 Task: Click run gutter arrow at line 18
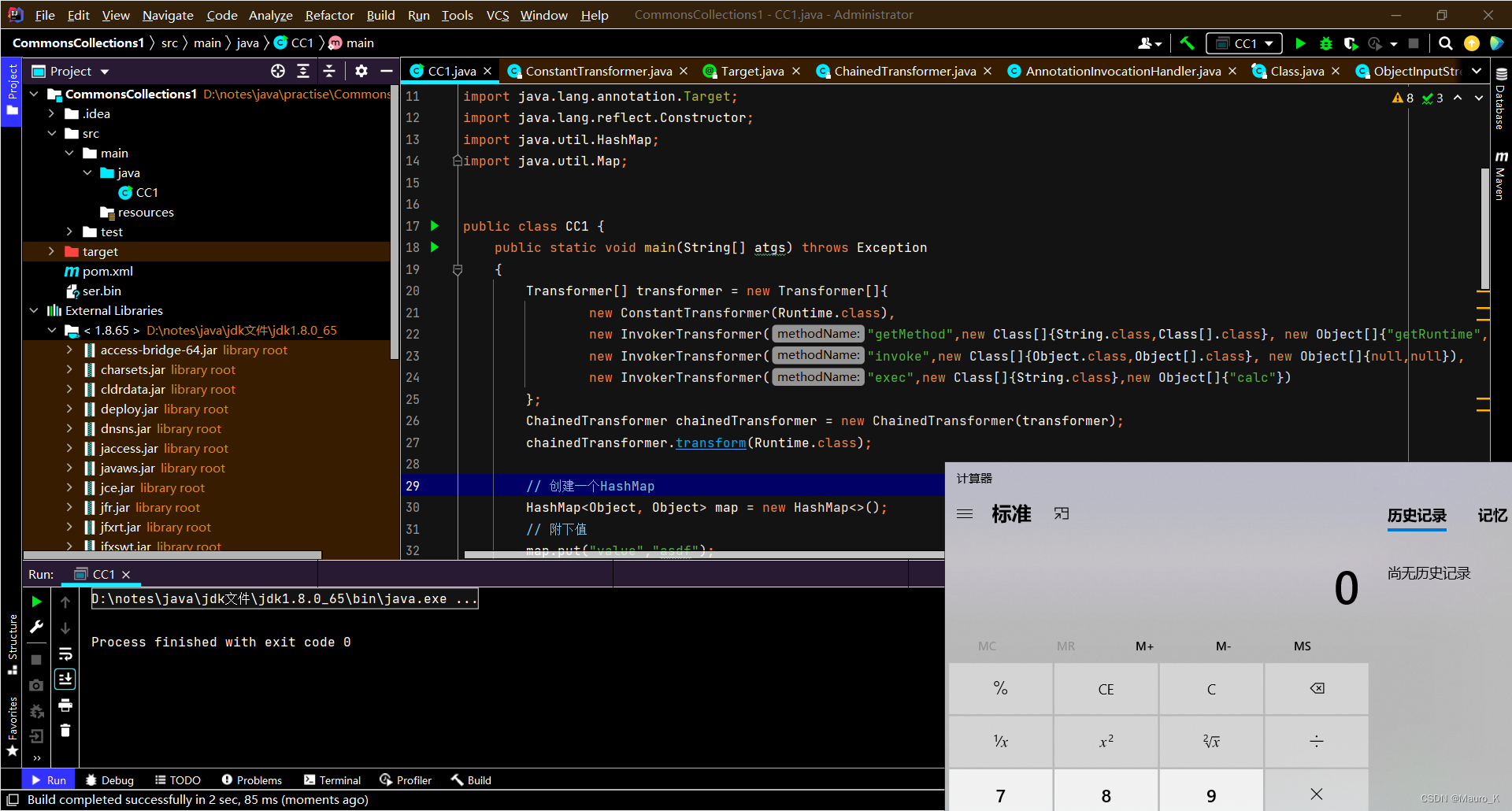pyautogui.click(x=435, y=247)
